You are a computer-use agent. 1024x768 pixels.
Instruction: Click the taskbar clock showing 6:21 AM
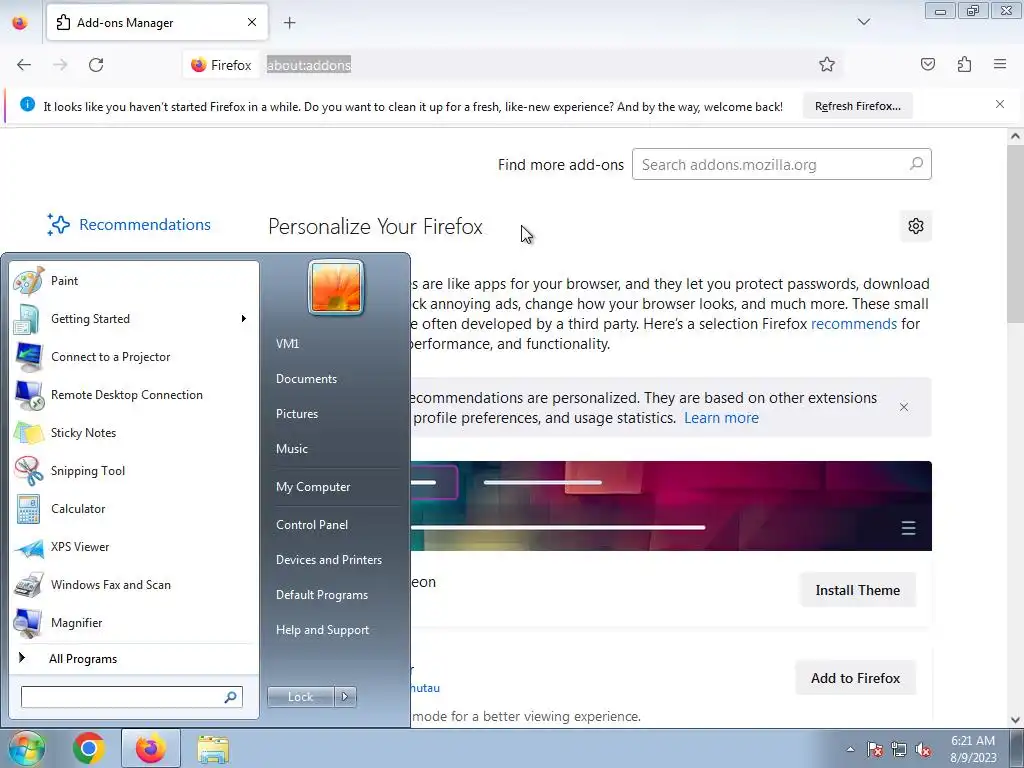[x=973, y=749]
